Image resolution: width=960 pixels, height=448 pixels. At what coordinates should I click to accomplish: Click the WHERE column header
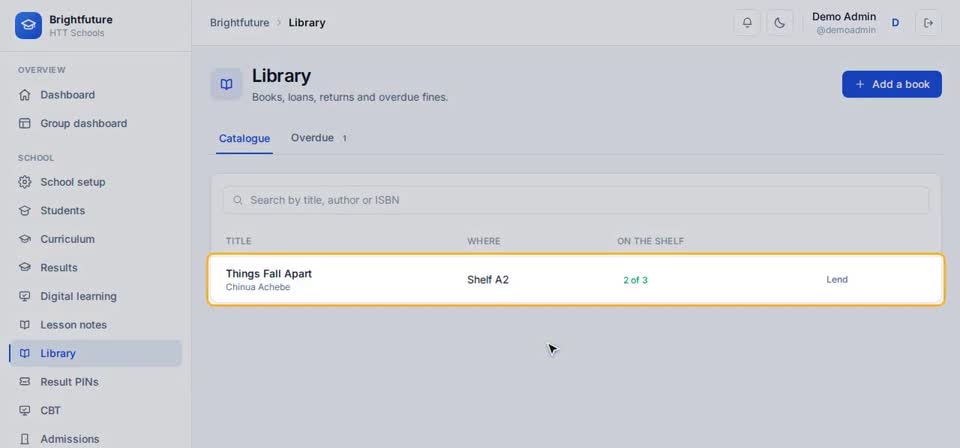click(x=484, y=241)
